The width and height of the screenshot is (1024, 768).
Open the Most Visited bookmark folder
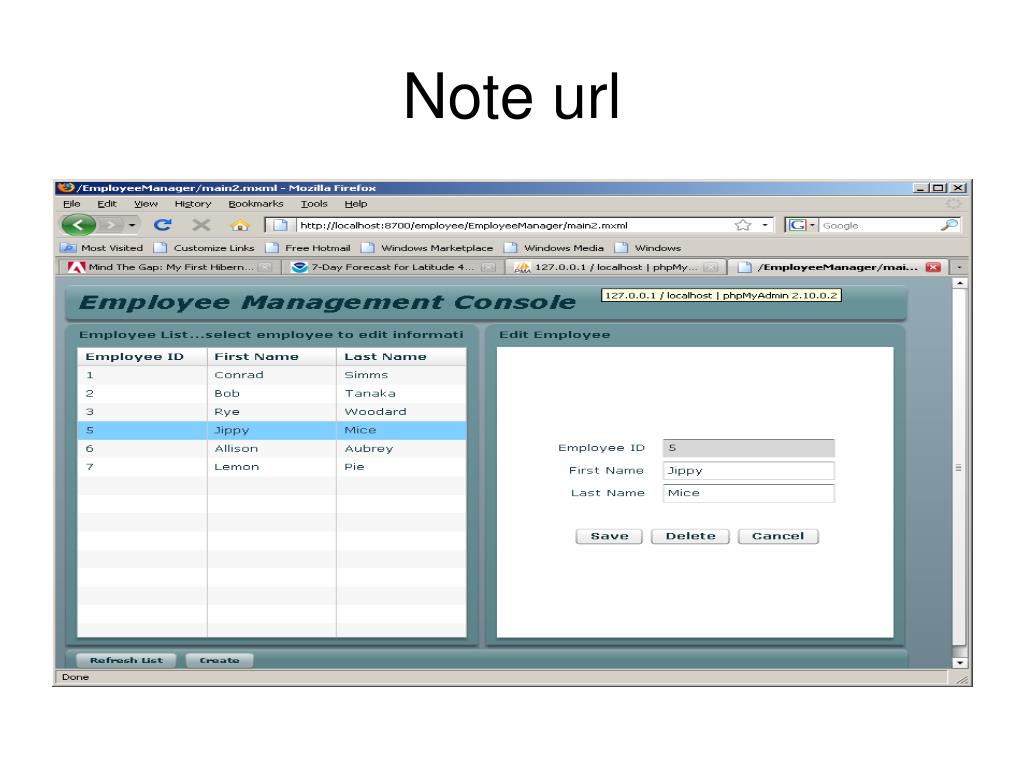(102, 248)
